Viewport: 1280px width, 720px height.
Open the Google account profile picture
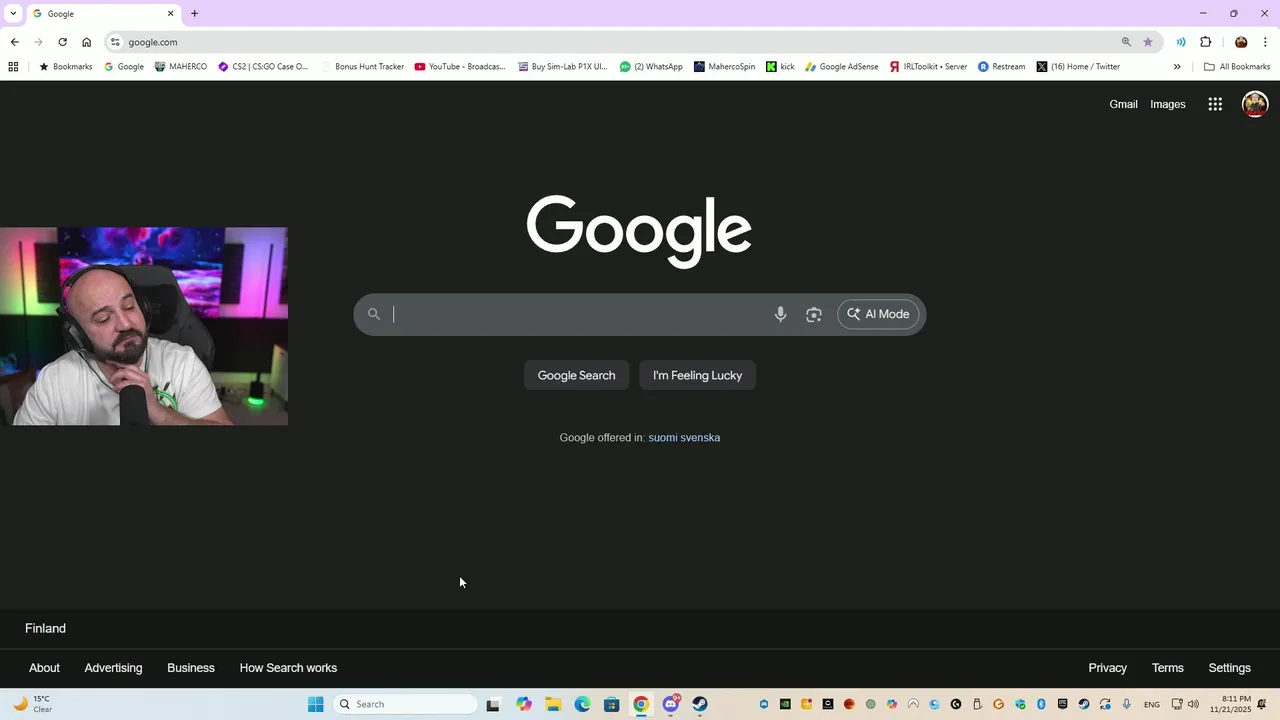tap(1255, 104)
